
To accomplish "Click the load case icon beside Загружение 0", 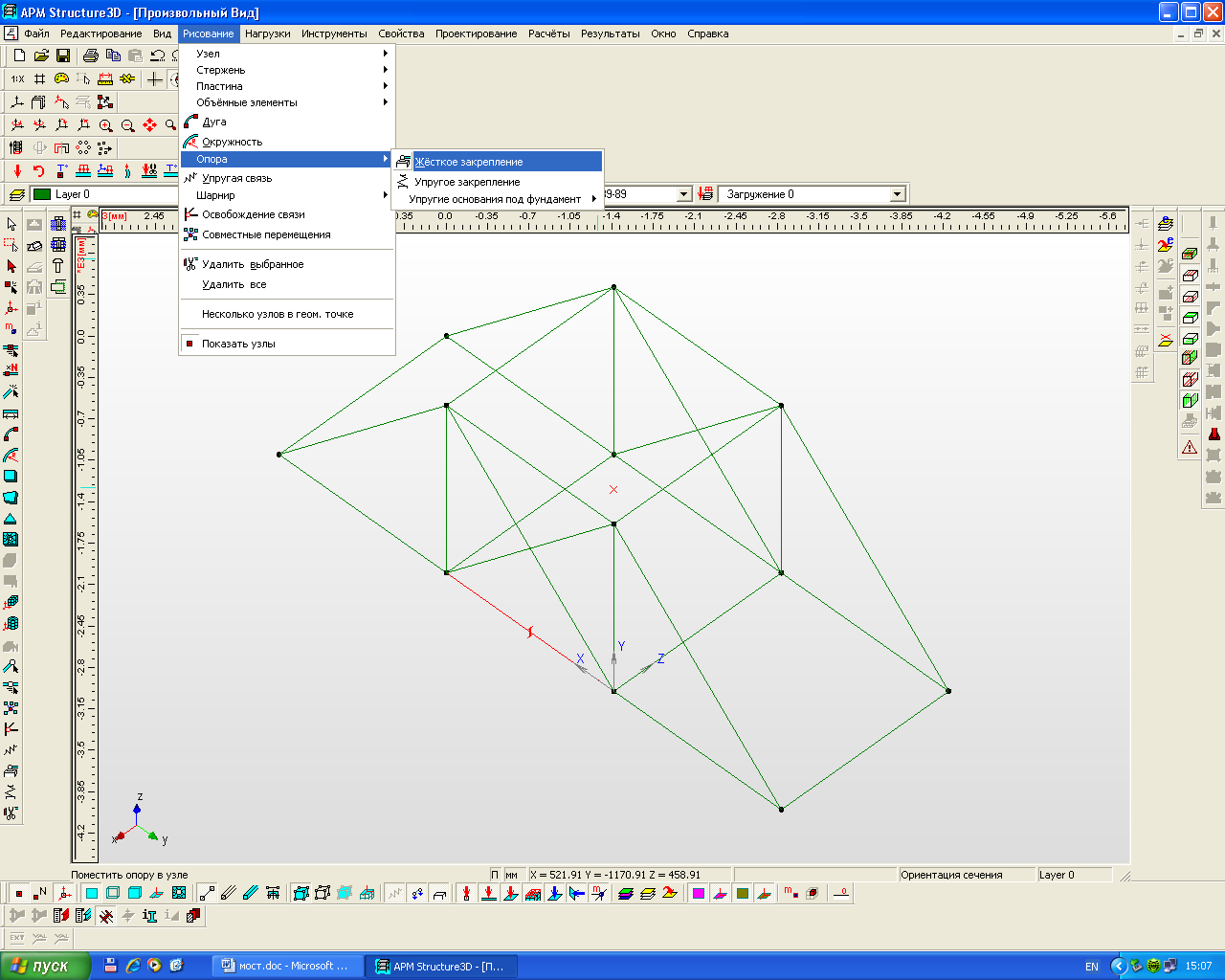I will coord(706,193).
